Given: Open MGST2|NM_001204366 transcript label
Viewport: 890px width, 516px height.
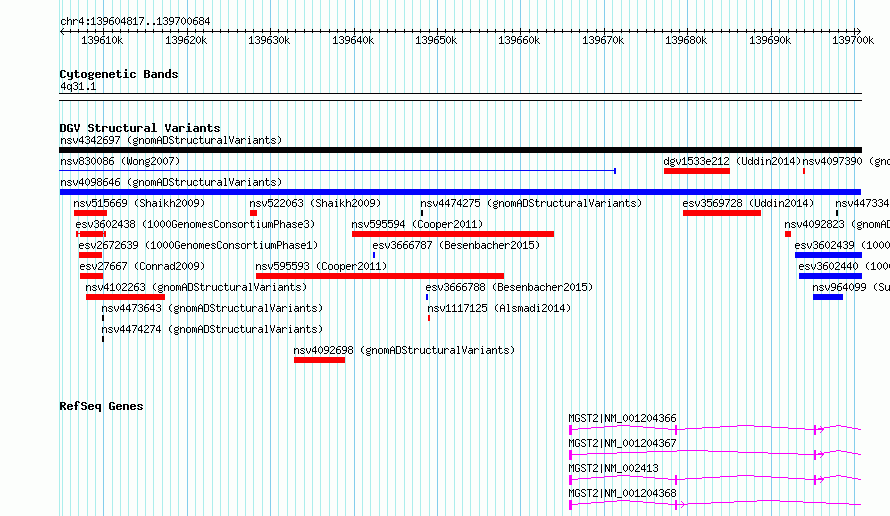Looking at the screenshot, I should point(622,418).
